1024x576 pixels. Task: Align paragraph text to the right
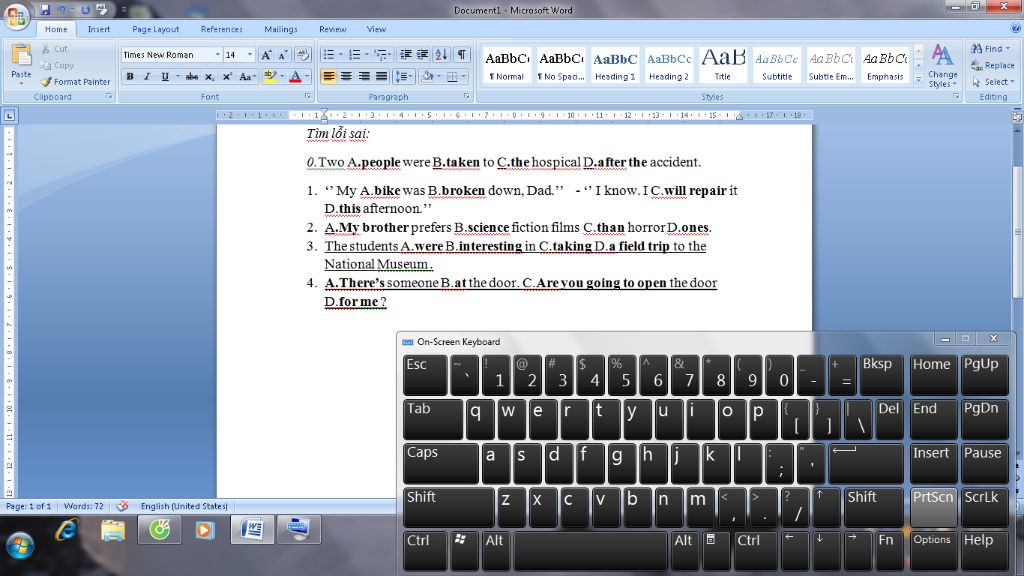(x=364, y=76)
